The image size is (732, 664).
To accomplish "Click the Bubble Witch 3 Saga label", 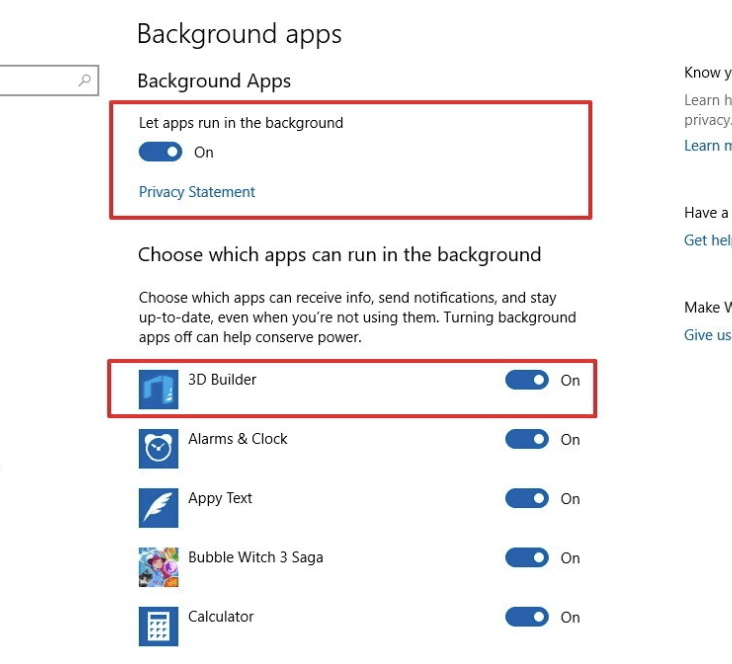I will click(x=255, y=557).
